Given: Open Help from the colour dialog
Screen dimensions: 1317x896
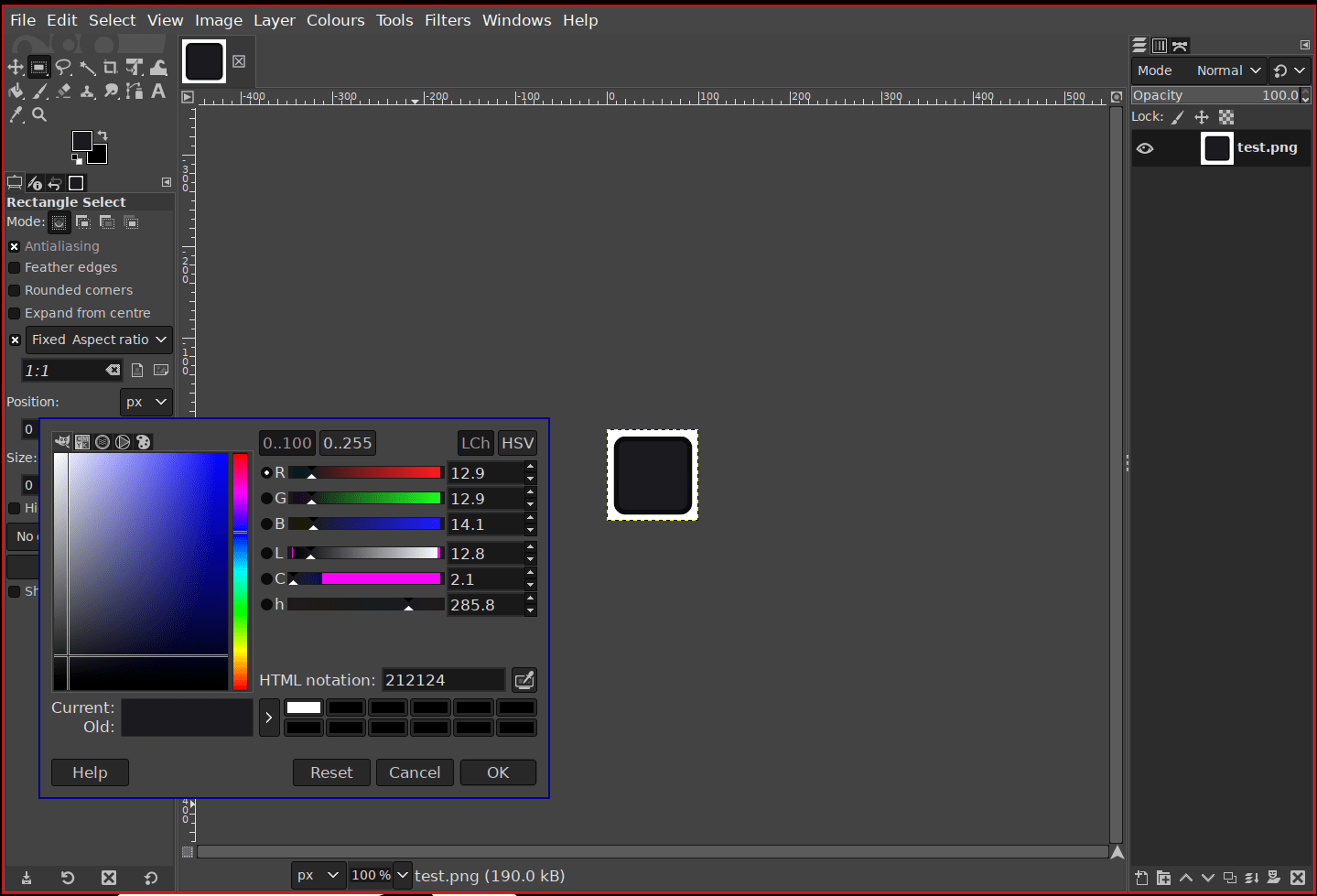Looking at the screenshot, I should tap(90, 772).
